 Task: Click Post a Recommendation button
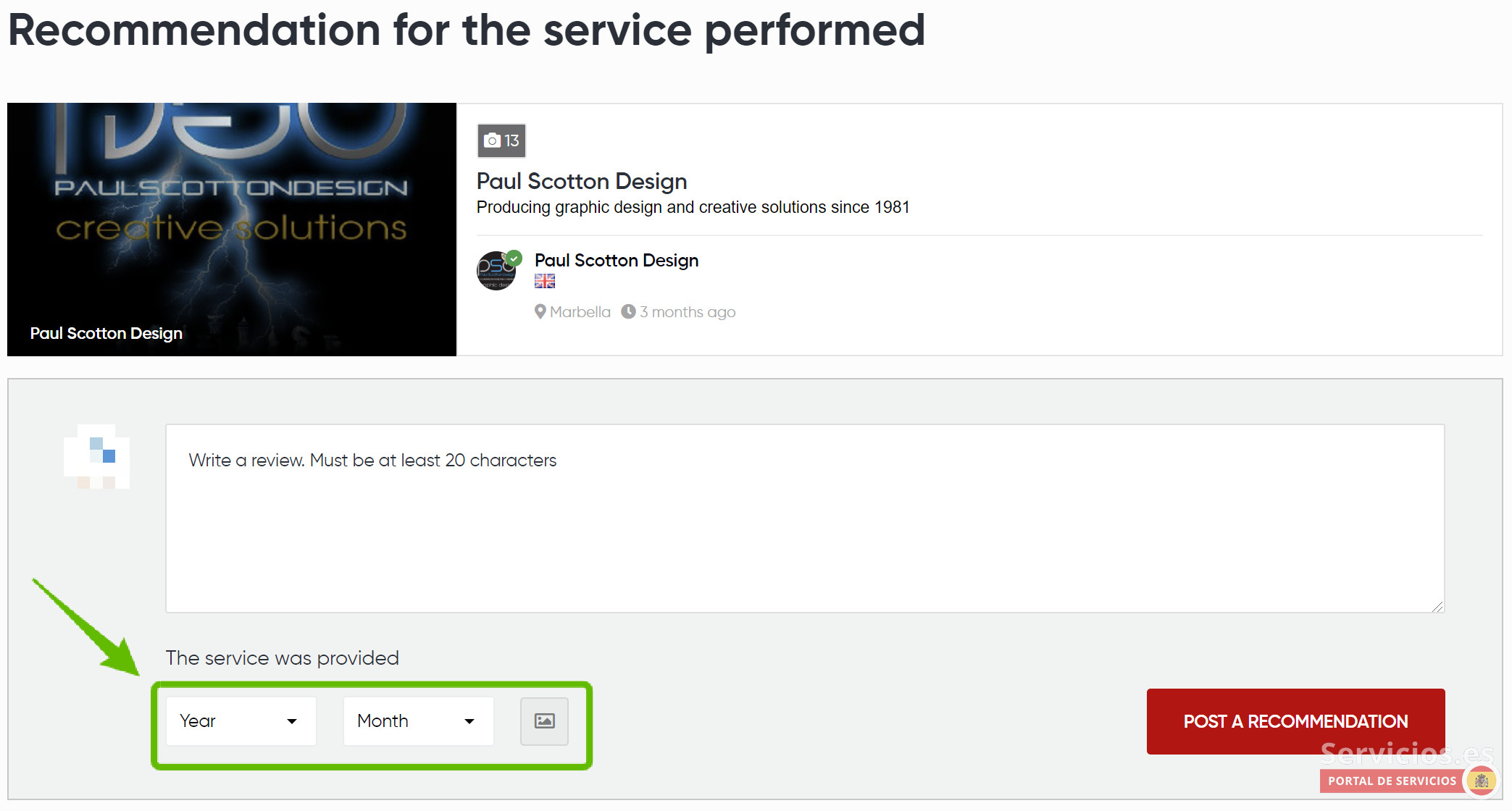[1295, 721]
